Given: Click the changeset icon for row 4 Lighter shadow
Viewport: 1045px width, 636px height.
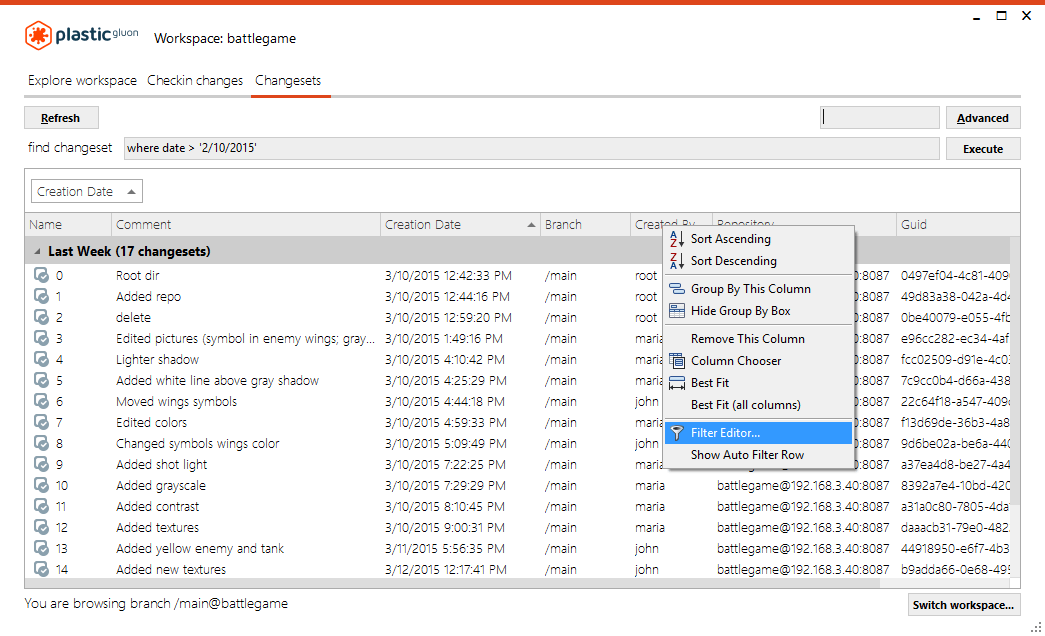Looking at the screenshot, I should 41,359.
